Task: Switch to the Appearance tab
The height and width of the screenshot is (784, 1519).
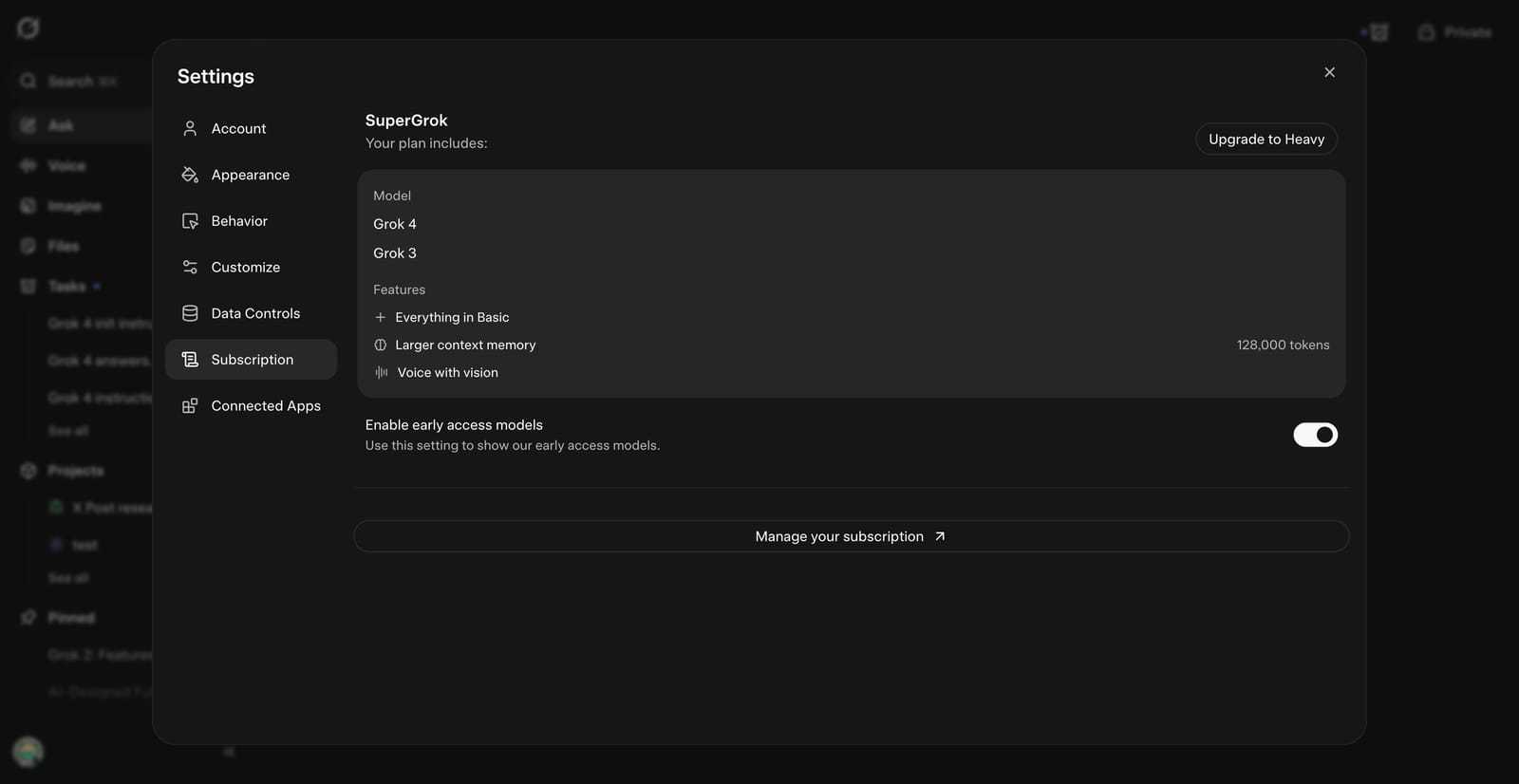Action: [x=251, y=175]
